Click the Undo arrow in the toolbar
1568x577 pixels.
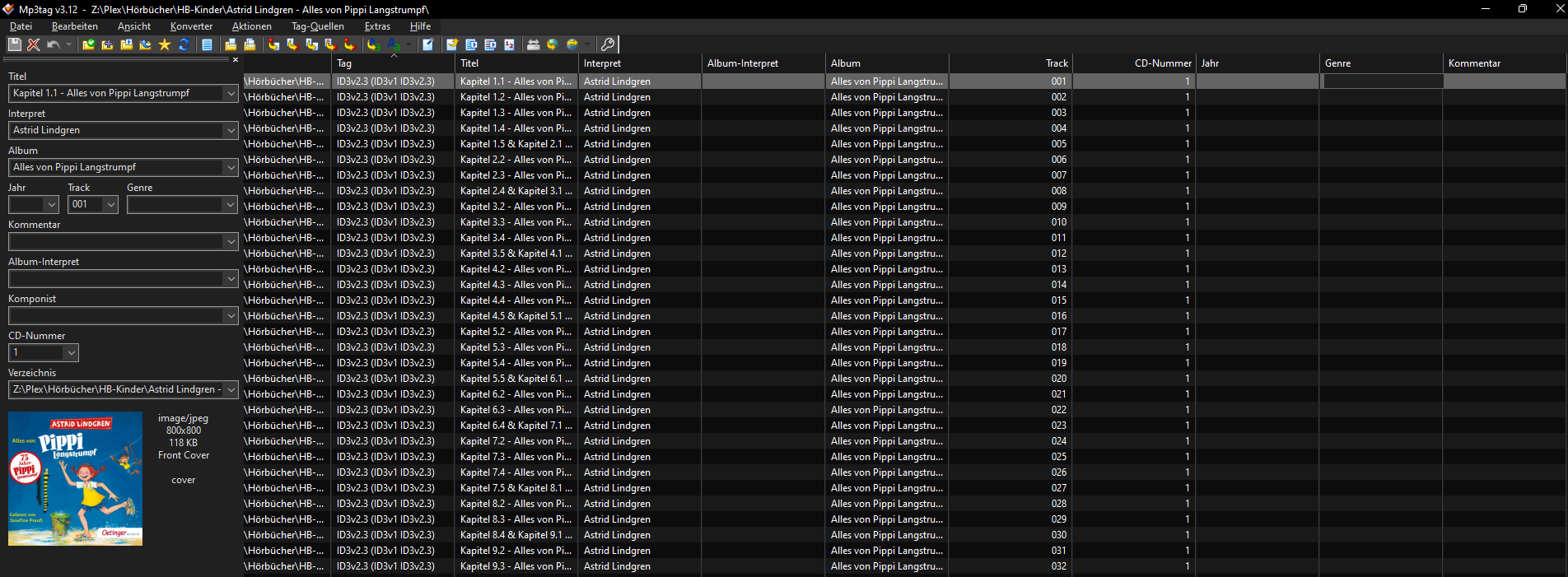point(53,44)
